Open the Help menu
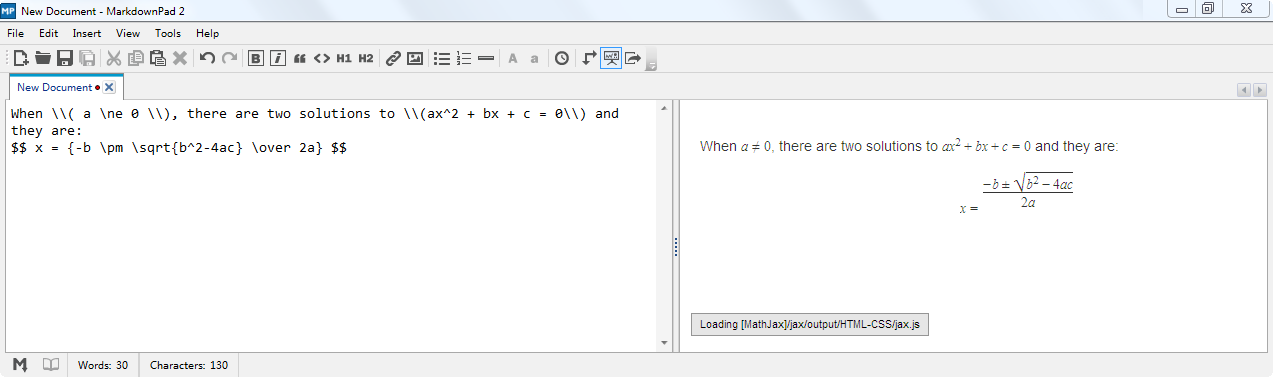Screen dimensions: 1273x377 (208, 33)
